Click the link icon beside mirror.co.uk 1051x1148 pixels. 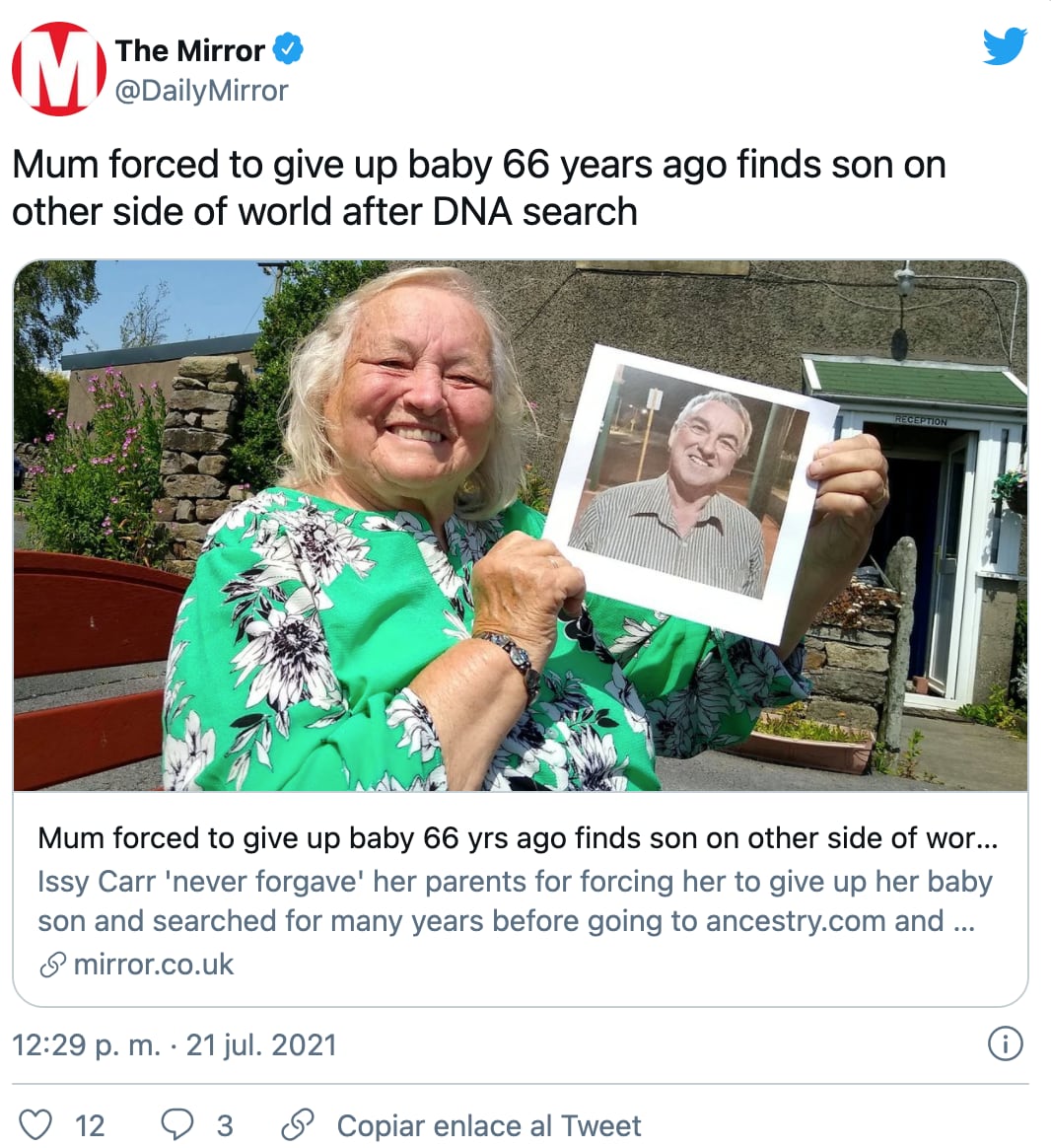(52, 965)
